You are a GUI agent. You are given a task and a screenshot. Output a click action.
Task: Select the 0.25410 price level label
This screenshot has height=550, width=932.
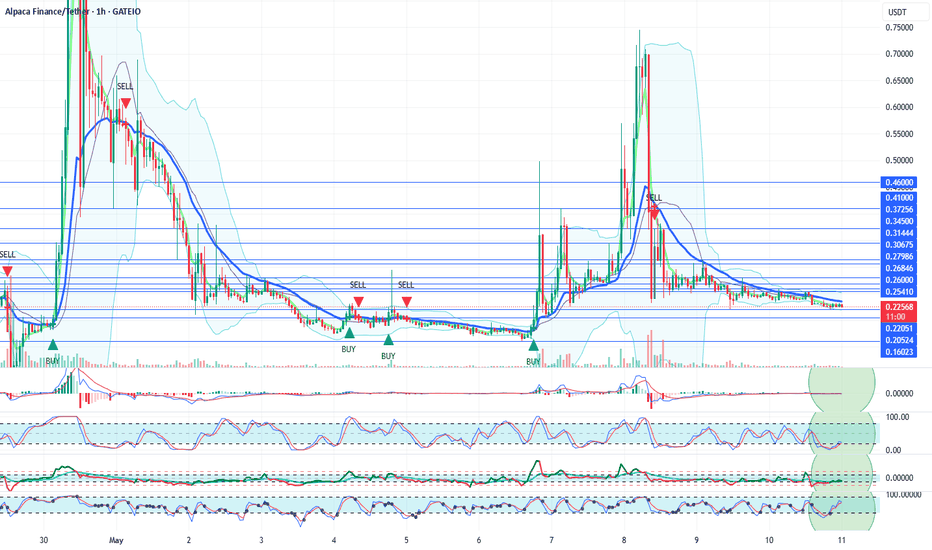tap(899, 292)
